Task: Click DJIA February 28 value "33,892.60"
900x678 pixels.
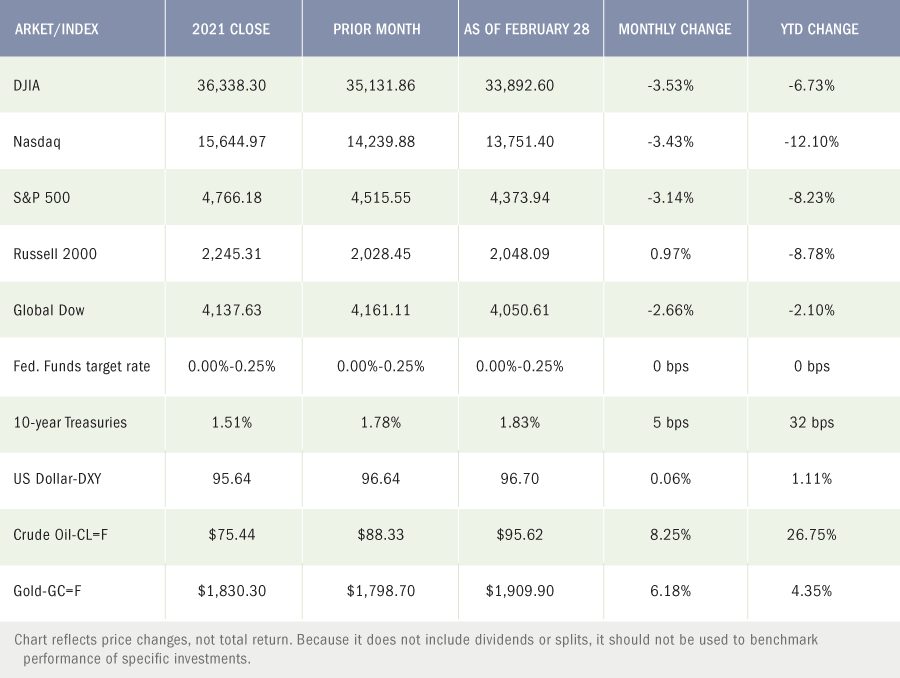Action: (519, 86)
